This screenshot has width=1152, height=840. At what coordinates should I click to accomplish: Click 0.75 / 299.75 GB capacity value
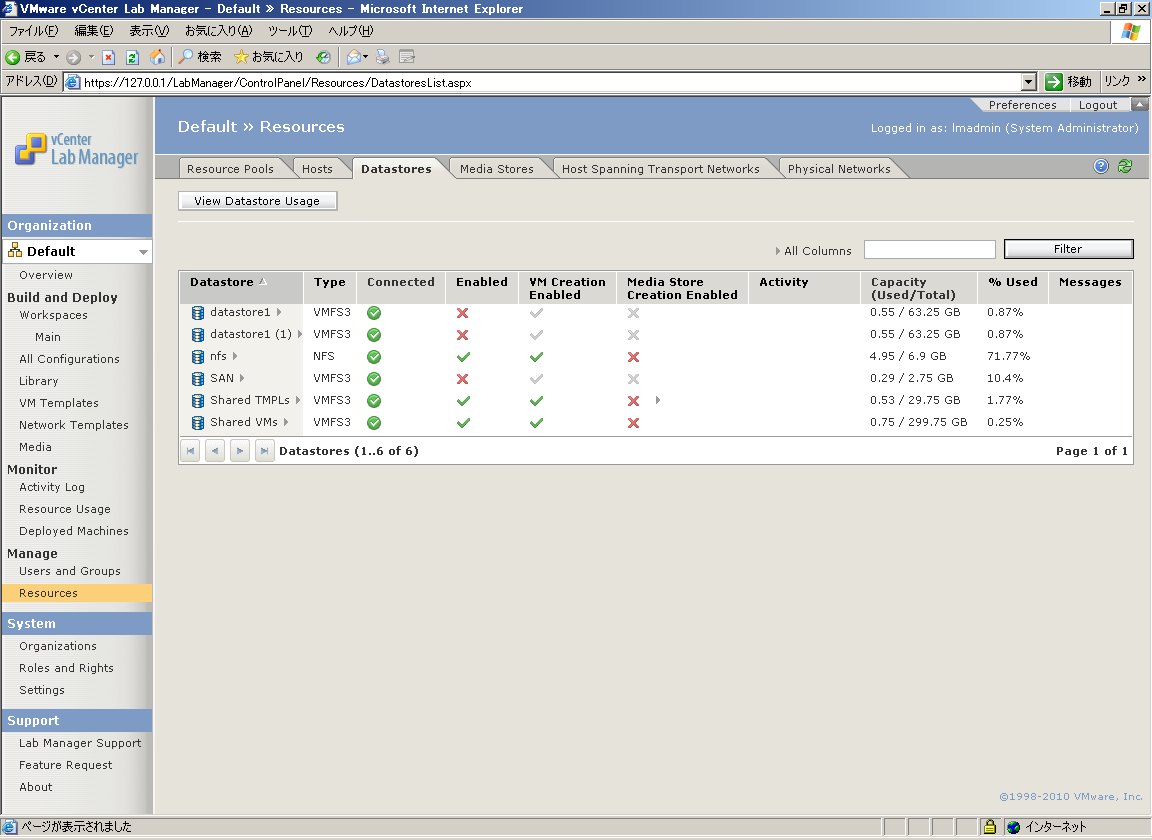918,422
